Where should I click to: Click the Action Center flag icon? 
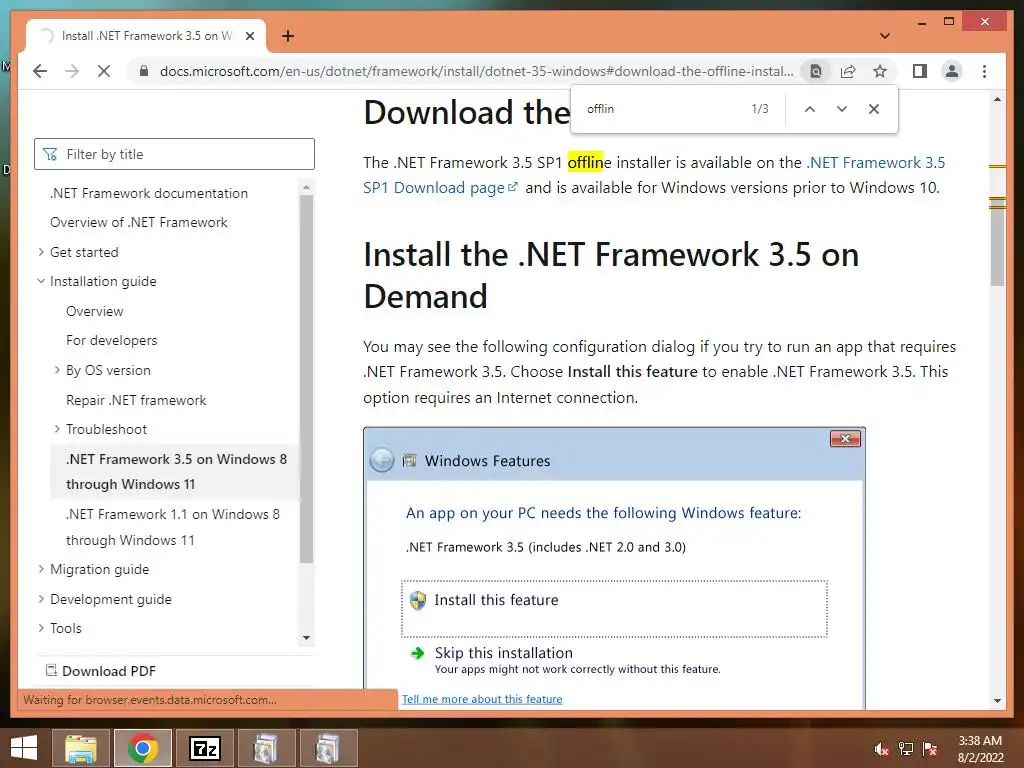[930, 749]
